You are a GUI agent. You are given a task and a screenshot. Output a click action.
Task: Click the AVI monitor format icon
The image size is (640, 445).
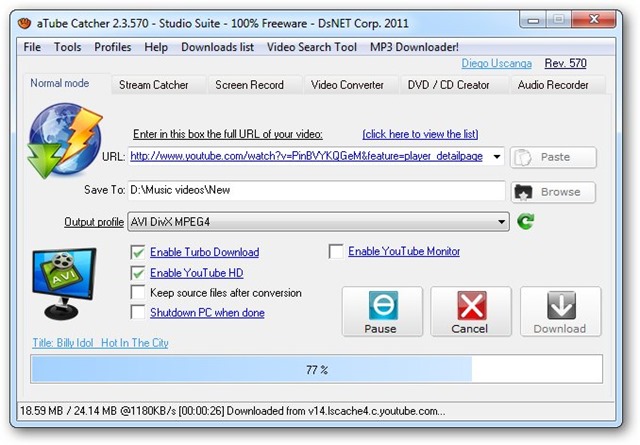click(64, 283)
